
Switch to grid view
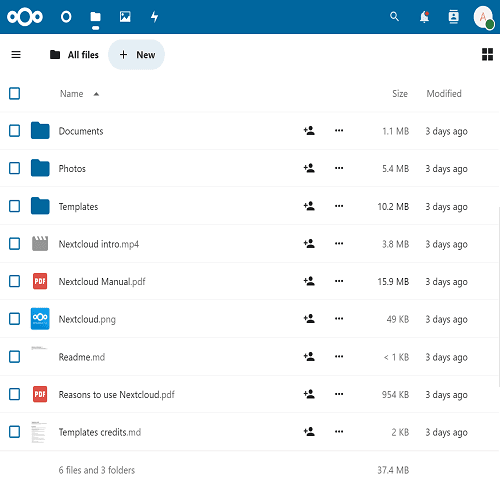pyautogui.click(x=487, y=54)
